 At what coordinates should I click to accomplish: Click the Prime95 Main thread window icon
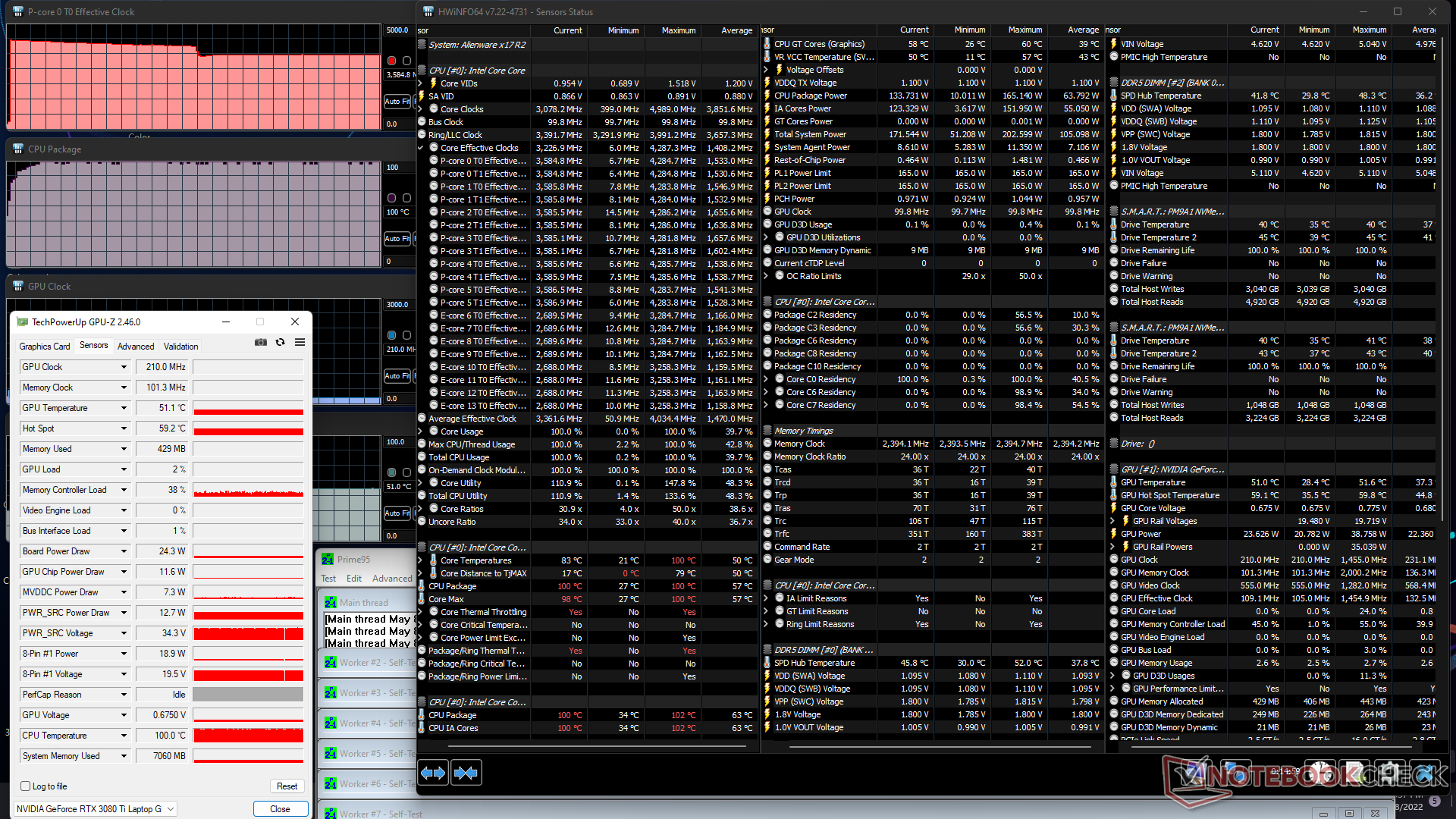point(331,603)
